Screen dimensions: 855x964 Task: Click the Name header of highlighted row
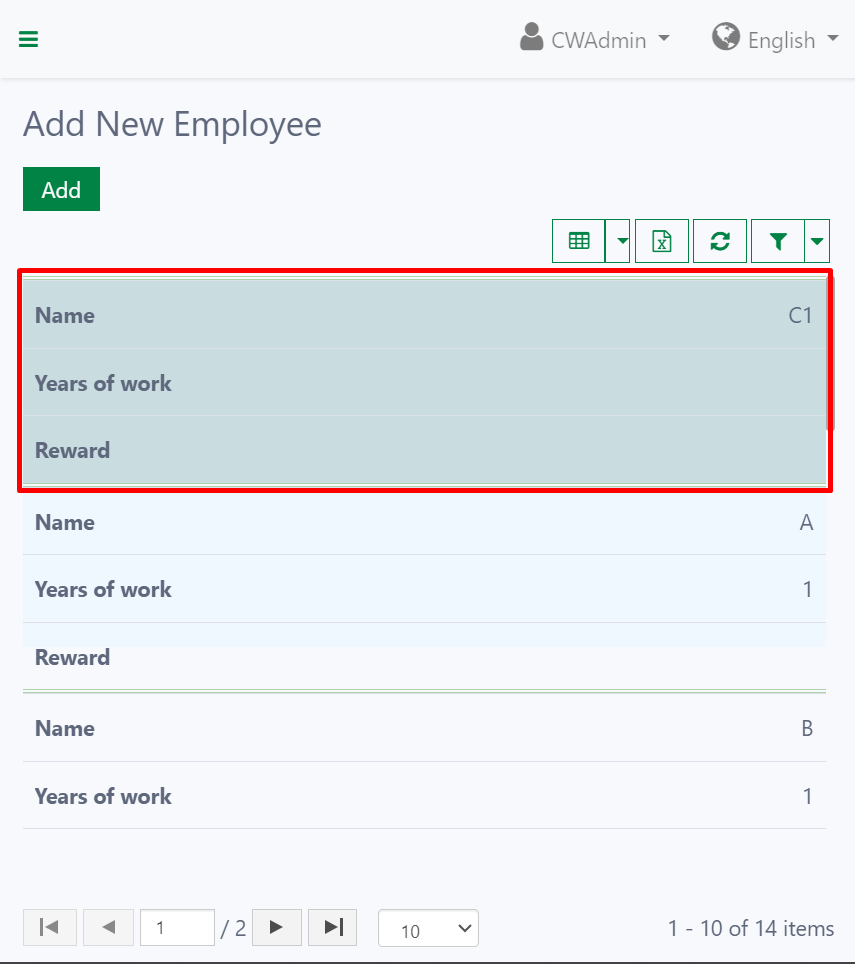click(x=64, y=315)
